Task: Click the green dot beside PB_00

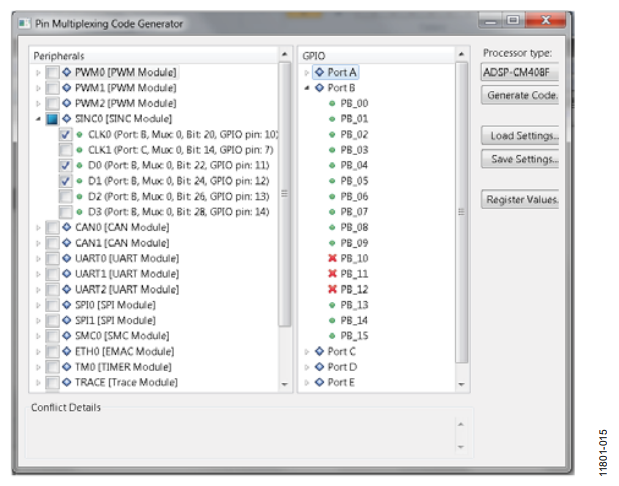Action: tap(332, 103)
